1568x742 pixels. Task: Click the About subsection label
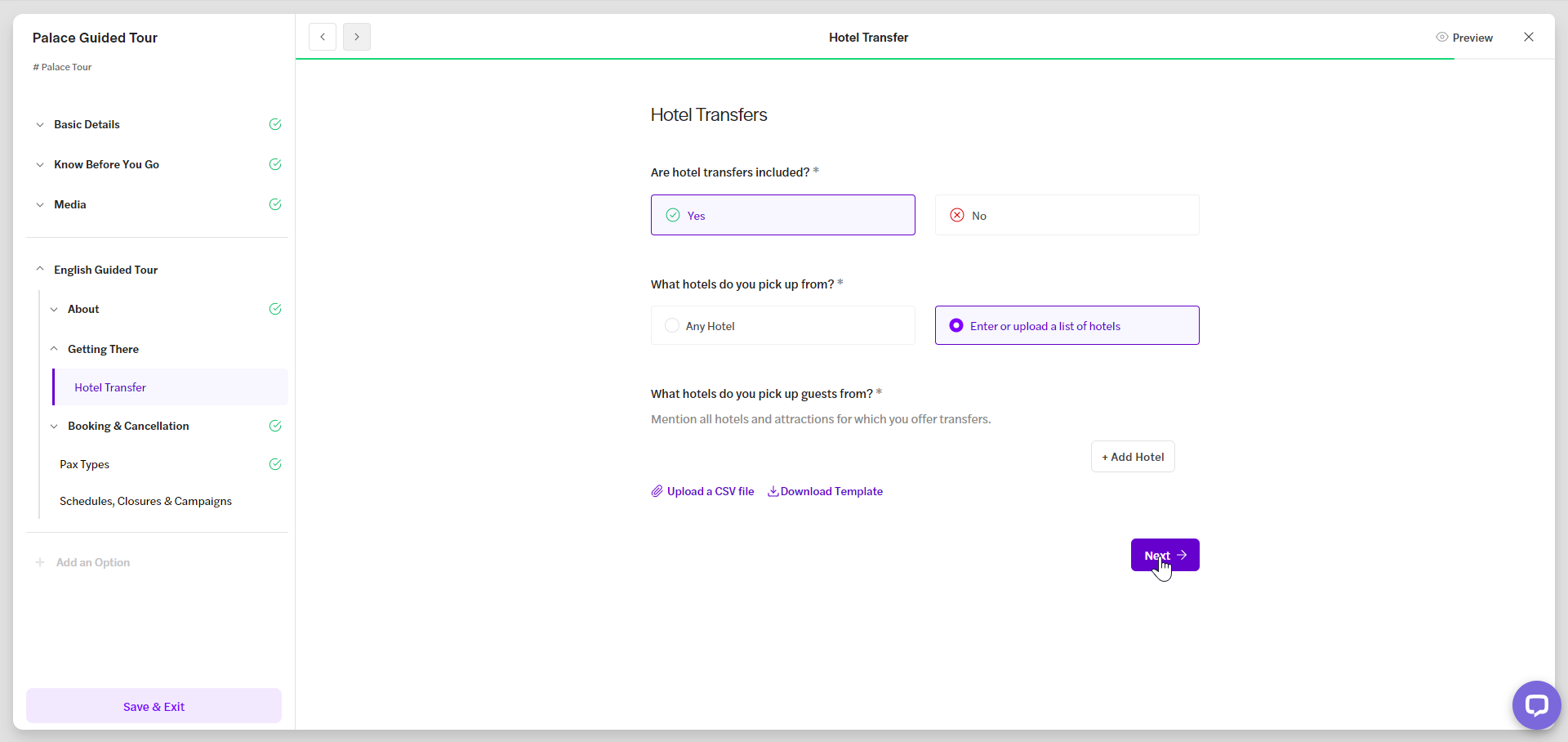tap(83, 309)
